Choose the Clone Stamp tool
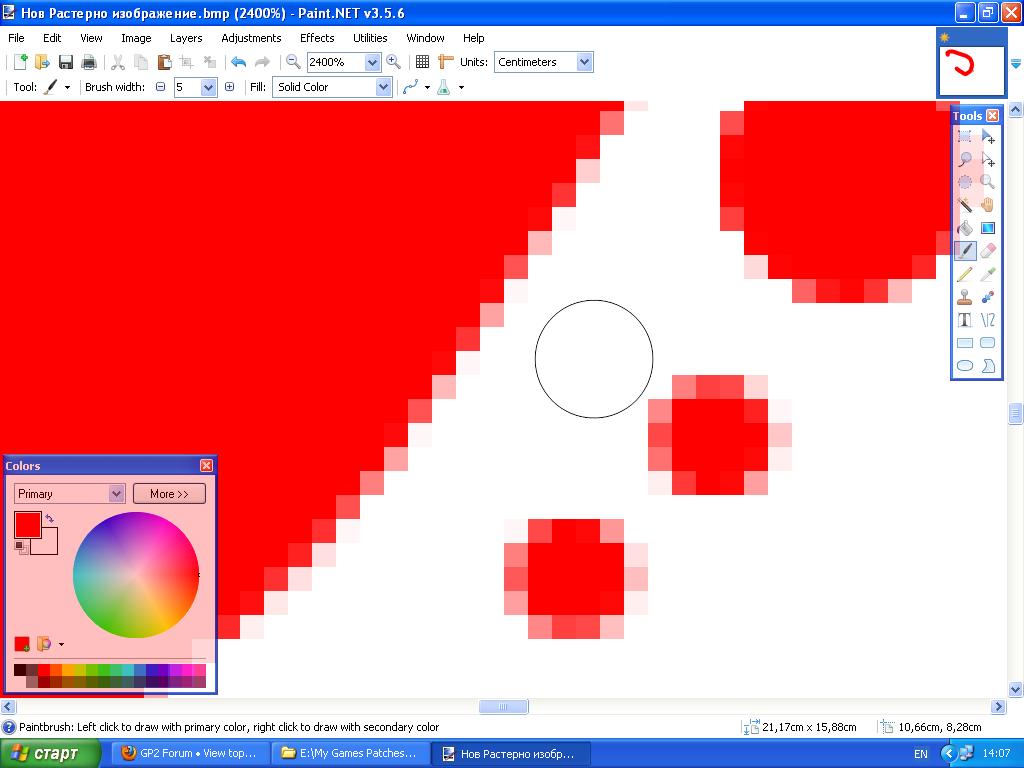This screenshot has height=768, width=1024. (x=965, y=297)
